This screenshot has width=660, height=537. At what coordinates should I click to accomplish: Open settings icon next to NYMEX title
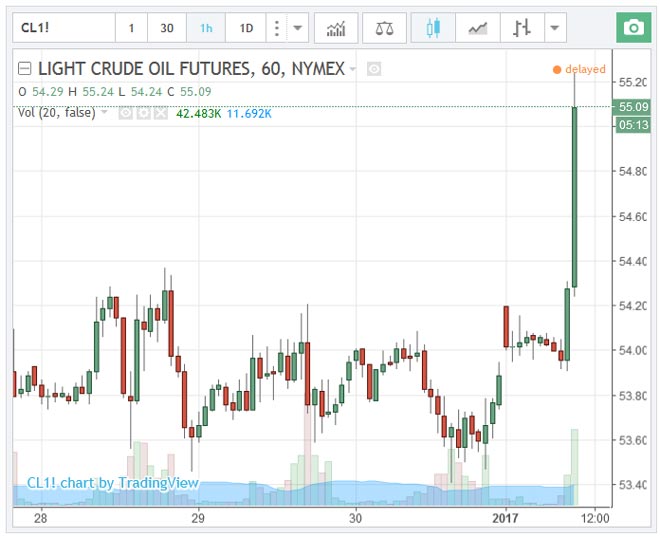(x=374, y=69)
